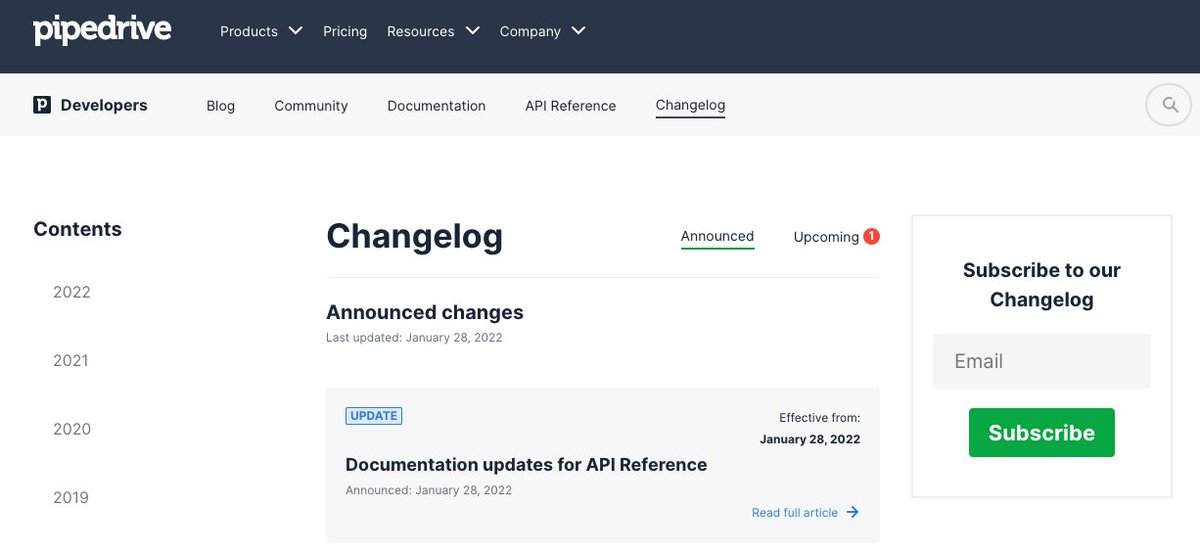
Task: Open the Pricing page
Action: point(345,31)
